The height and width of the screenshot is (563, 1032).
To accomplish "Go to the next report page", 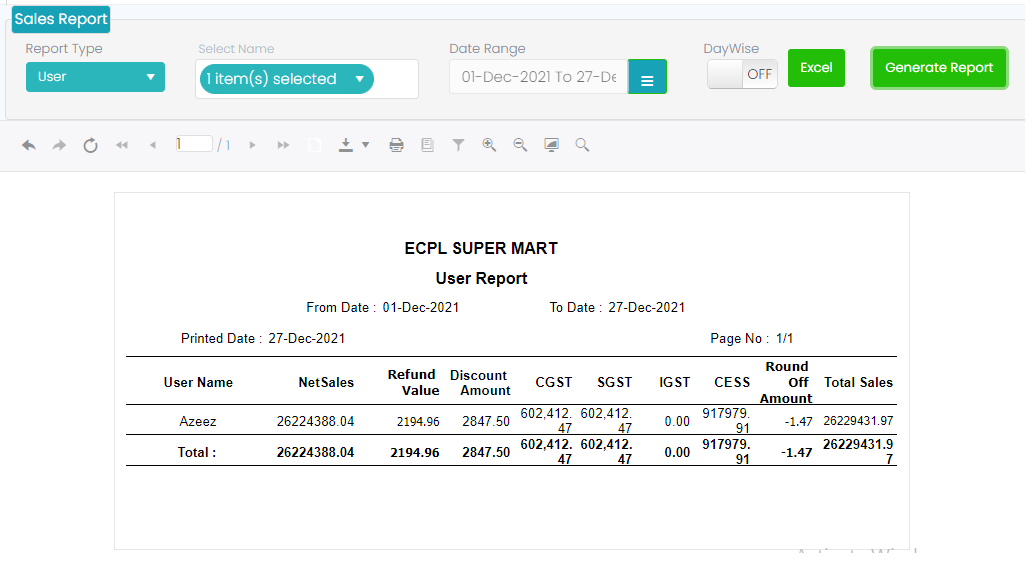I will 252,145.
